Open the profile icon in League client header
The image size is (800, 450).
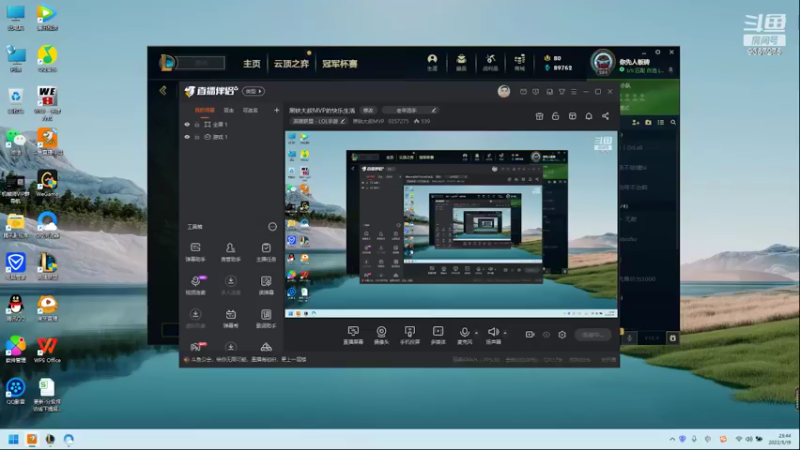point(432,62)
